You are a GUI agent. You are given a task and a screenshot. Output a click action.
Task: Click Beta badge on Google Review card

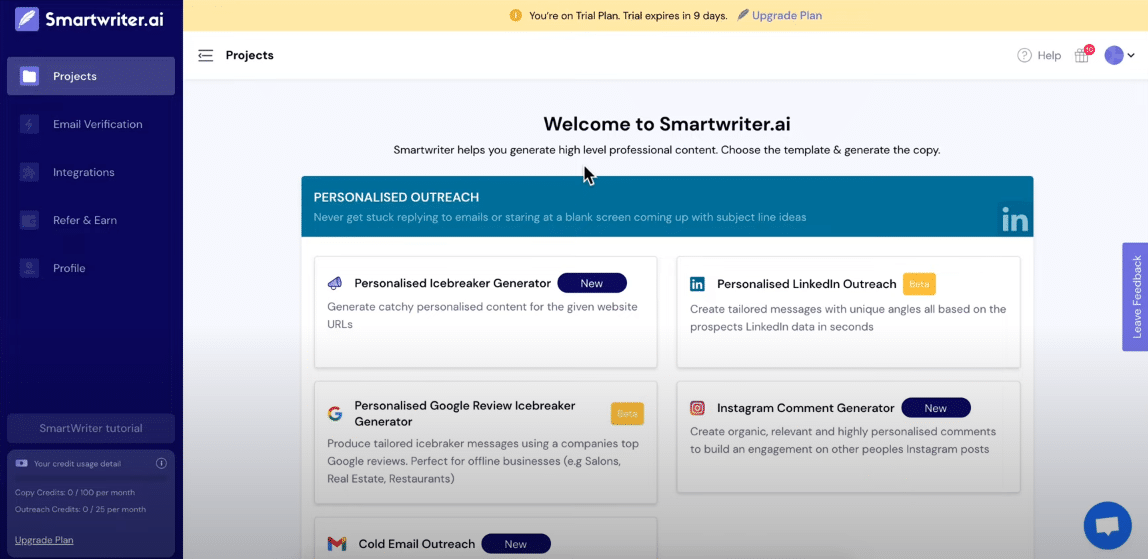[627, 413]
